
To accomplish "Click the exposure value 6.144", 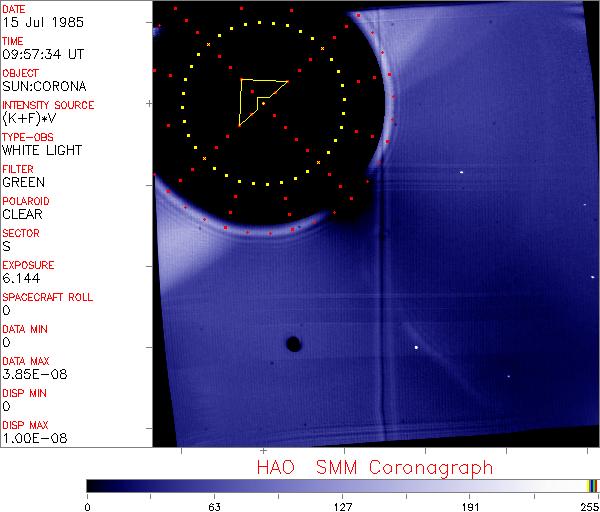I will [x=21, y=278].
